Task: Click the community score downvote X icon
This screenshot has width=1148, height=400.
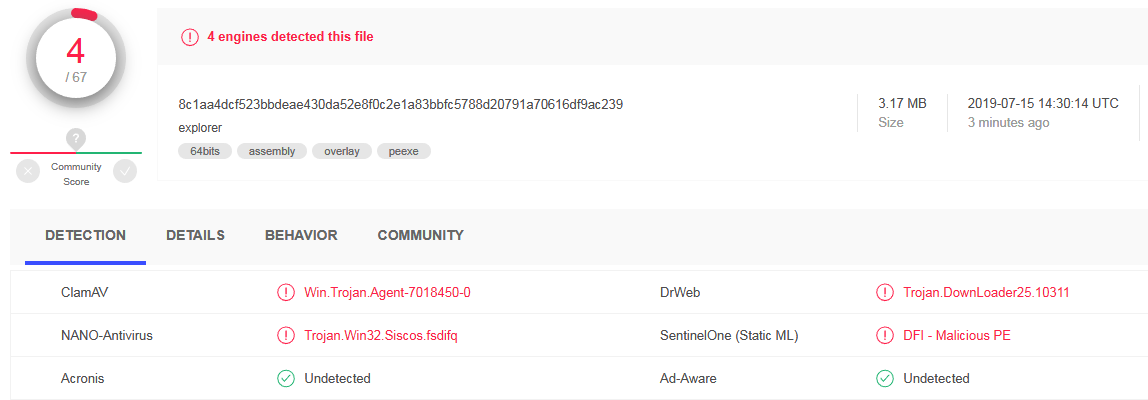Action: click(x=28, y=172)
